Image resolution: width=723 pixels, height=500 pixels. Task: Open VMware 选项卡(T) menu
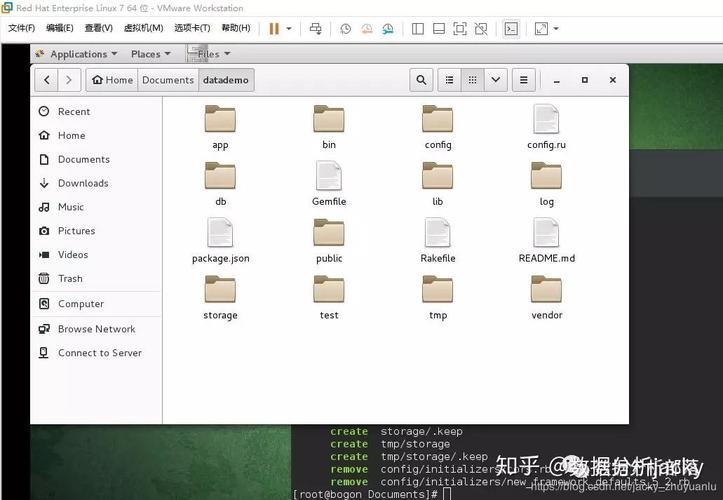tap(192, 28)
